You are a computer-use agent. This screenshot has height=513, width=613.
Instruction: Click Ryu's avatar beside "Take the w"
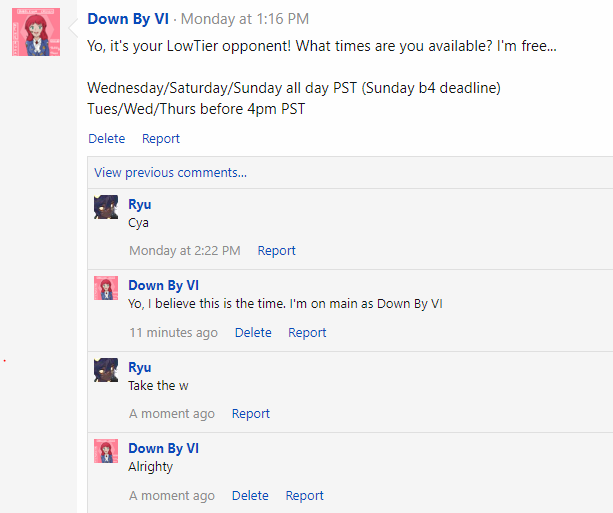click(106, 369)
